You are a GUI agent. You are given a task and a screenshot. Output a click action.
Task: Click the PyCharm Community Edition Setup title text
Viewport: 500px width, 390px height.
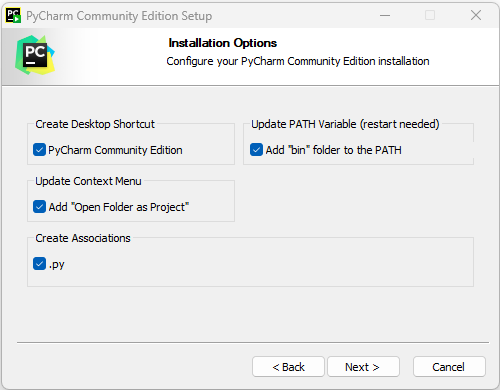pos(119,16)
